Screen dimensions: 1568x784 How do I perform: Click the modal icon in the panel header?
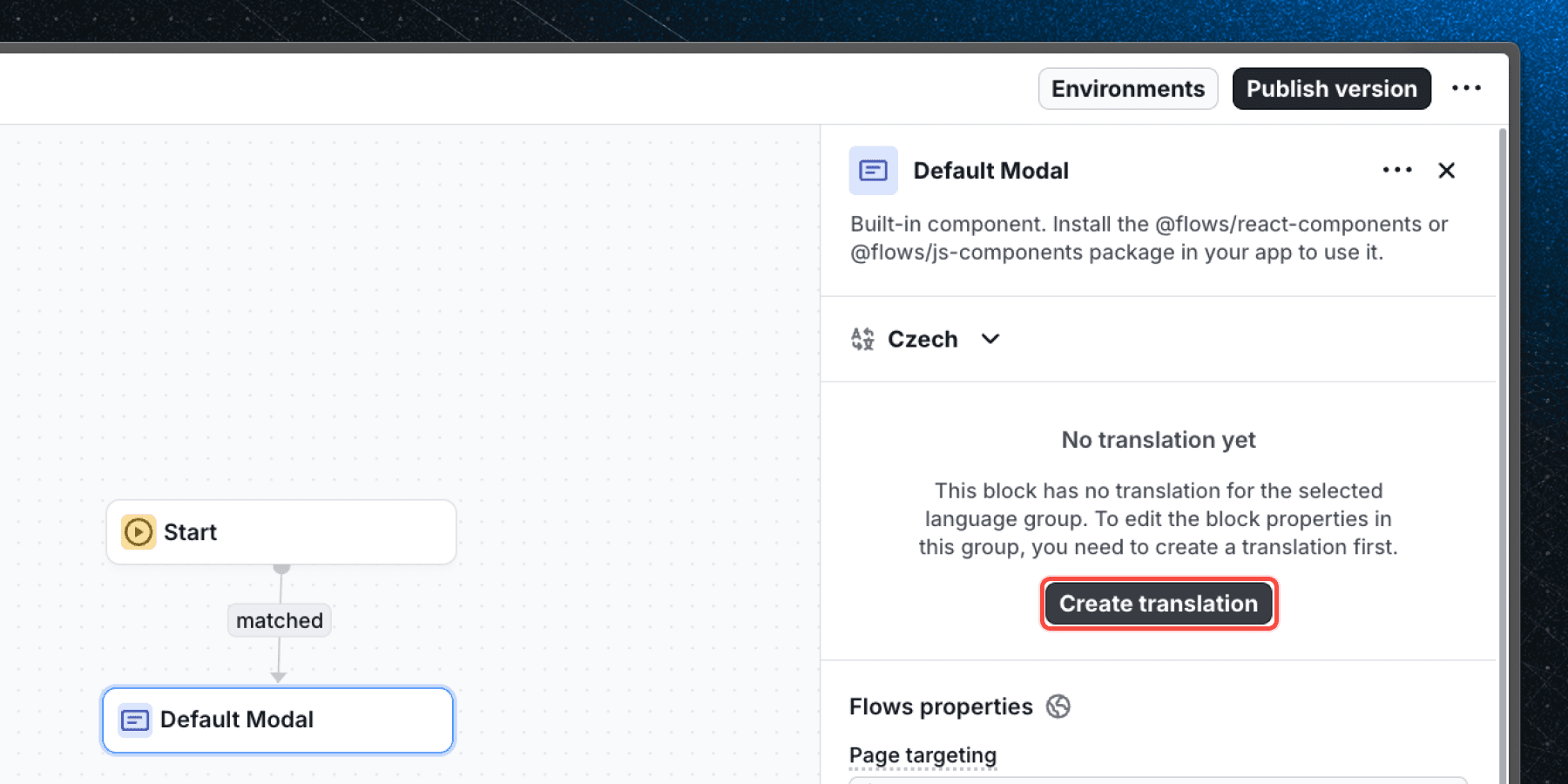click(873, 171)
